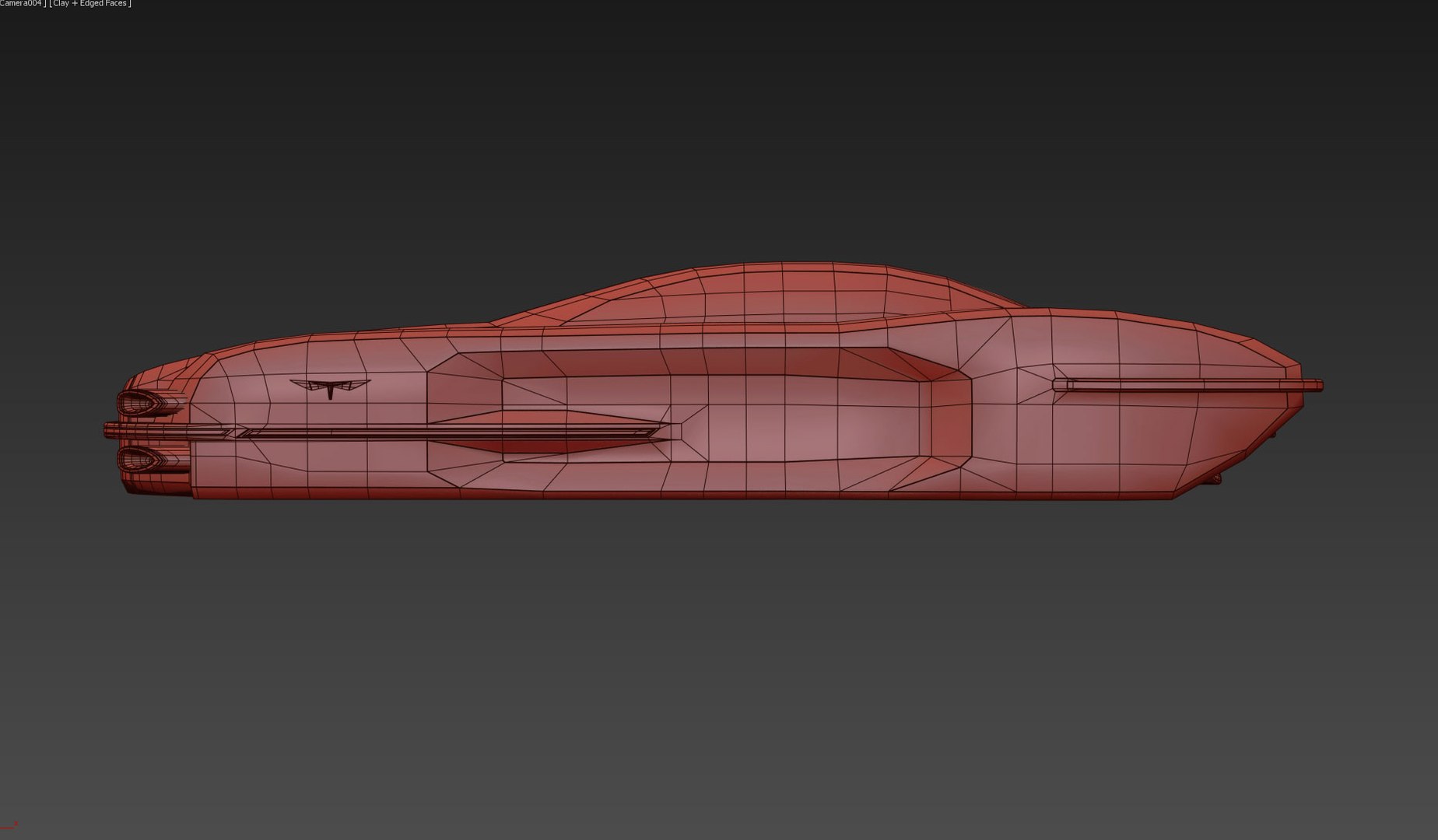
Task: Open the Camera004 viewport label menu
Action: coord(21,4)
